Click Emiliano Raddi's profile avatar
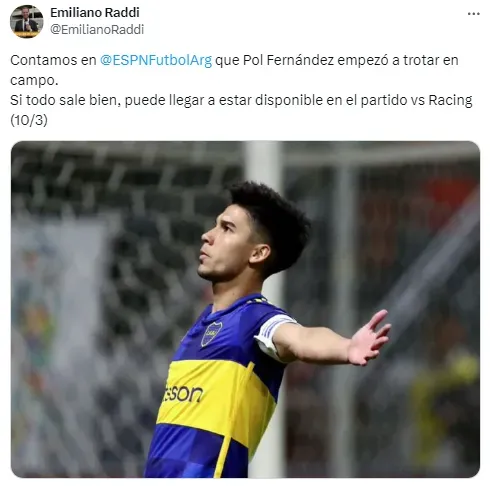The height and width of the screenshot is (486, 490). (27, 21)
